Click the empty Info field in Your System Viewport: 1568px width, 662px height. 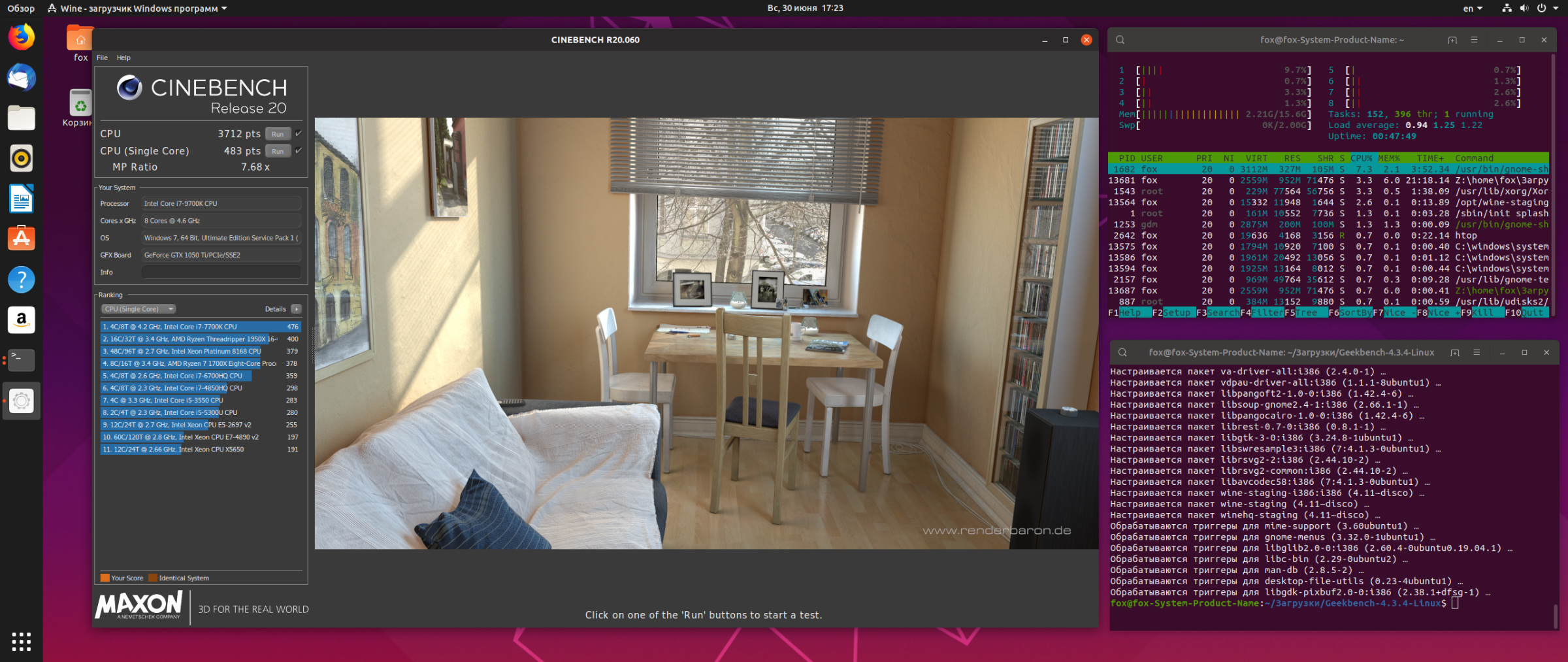(x=221, y=273)
